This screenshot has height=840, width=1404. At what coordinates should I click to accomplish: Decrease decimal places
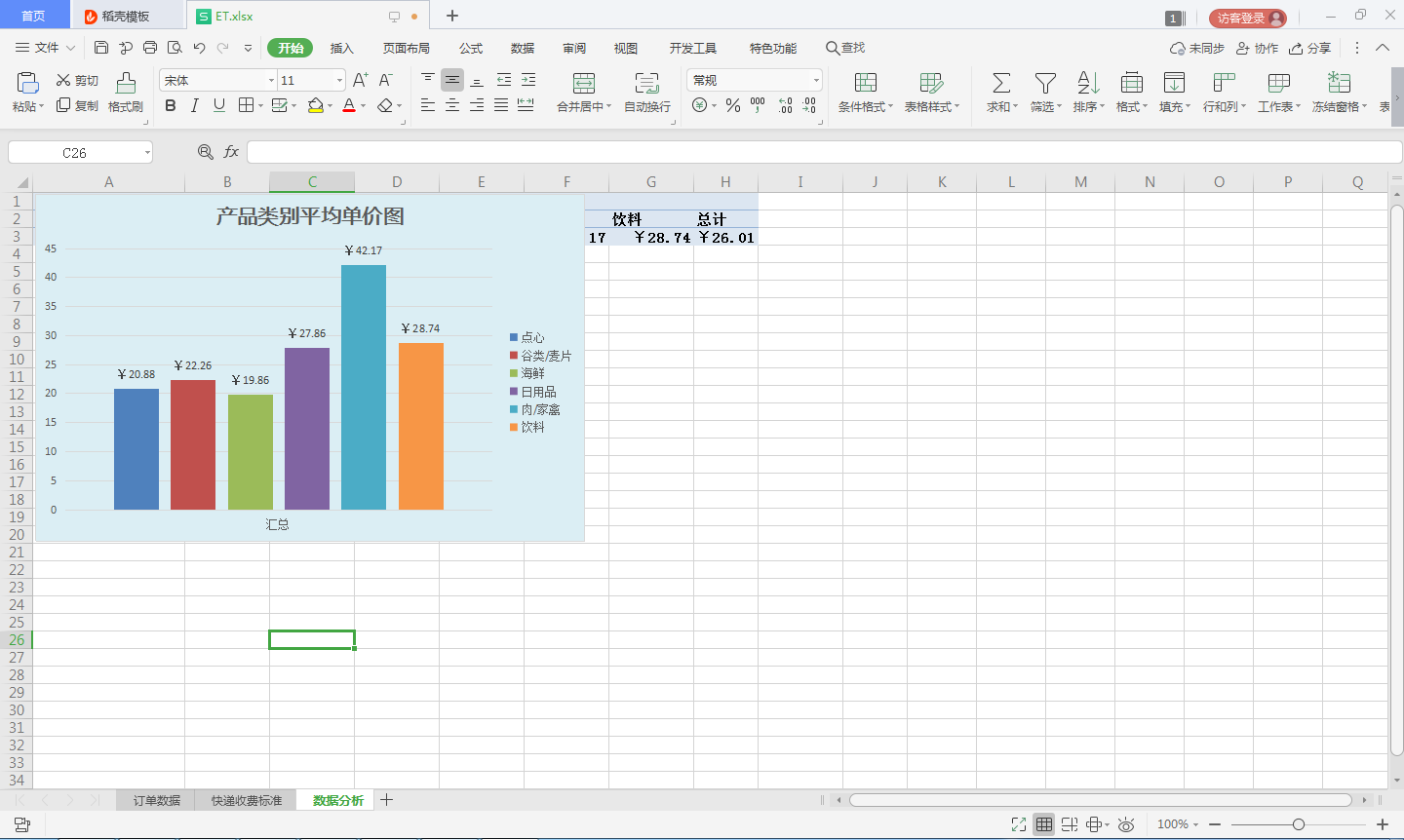(x=809, y=105)
